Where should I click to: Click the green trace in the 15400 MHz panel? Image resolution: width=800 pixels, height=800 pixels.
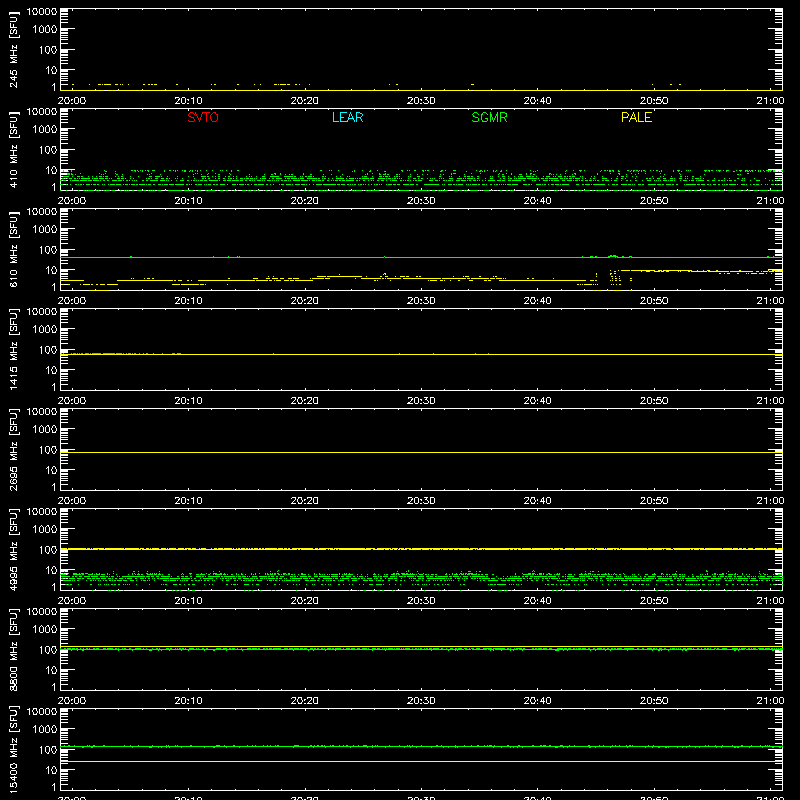click(421, 746)
